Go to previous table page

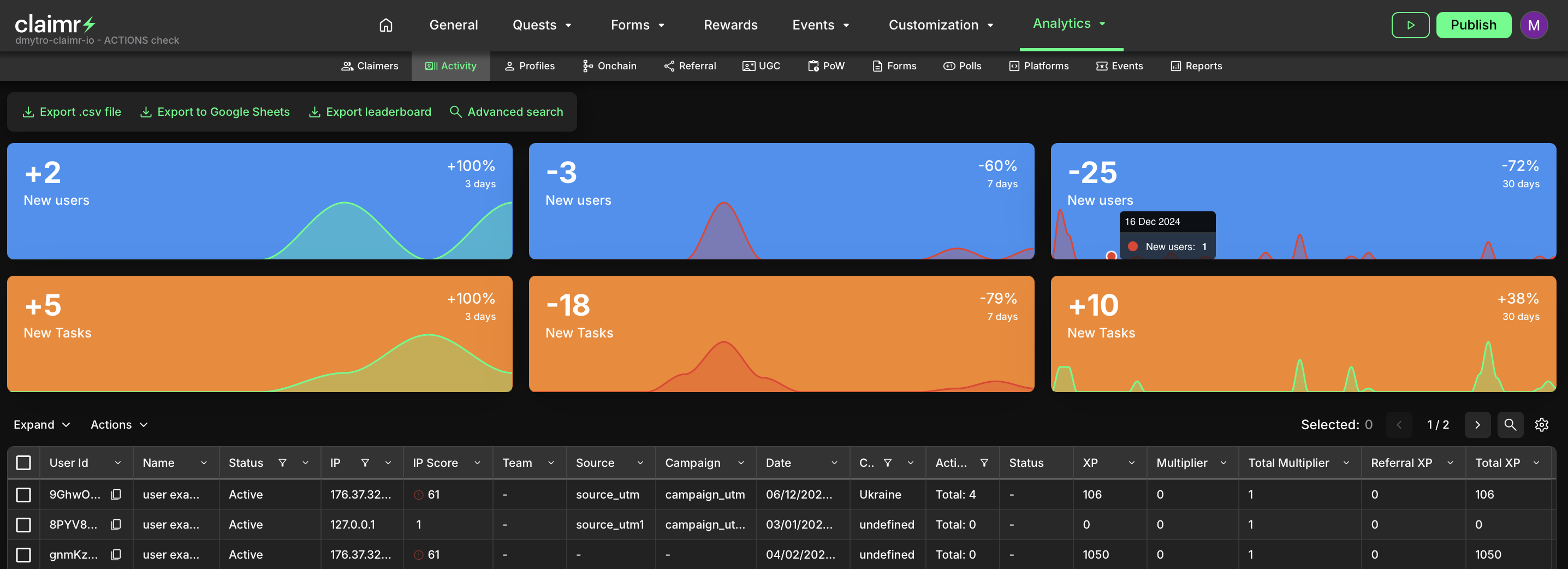tap(1399, 424)
